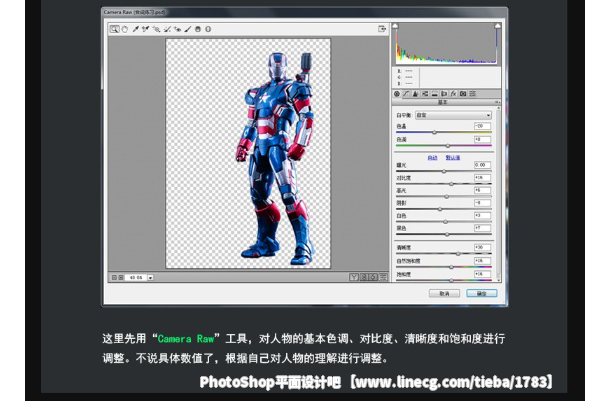
Task: Click copy current settings to before icon
Action: 373,277
